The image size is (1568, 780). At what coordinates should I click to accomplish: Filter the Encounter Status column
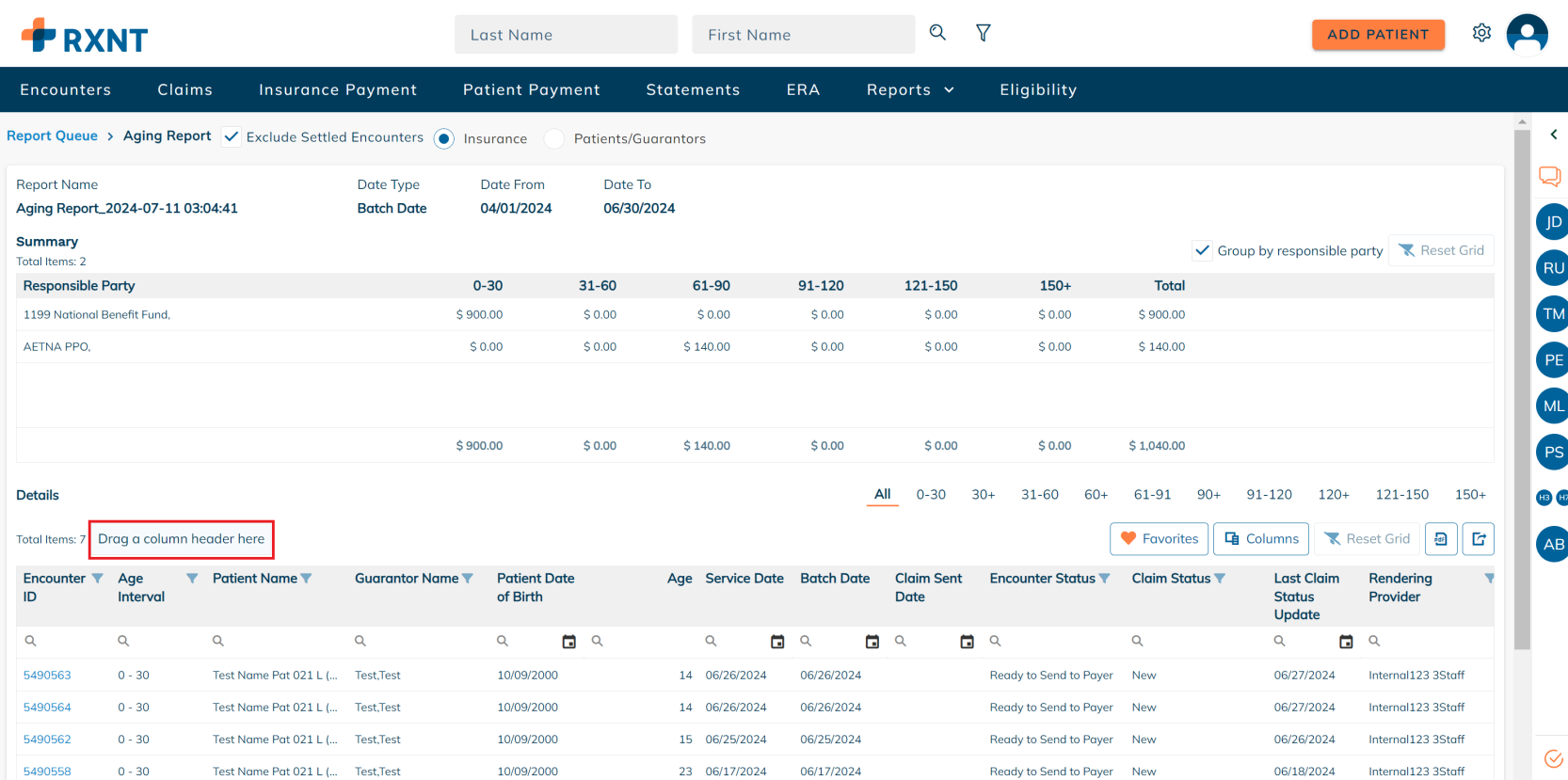[x=1105, y=579]
